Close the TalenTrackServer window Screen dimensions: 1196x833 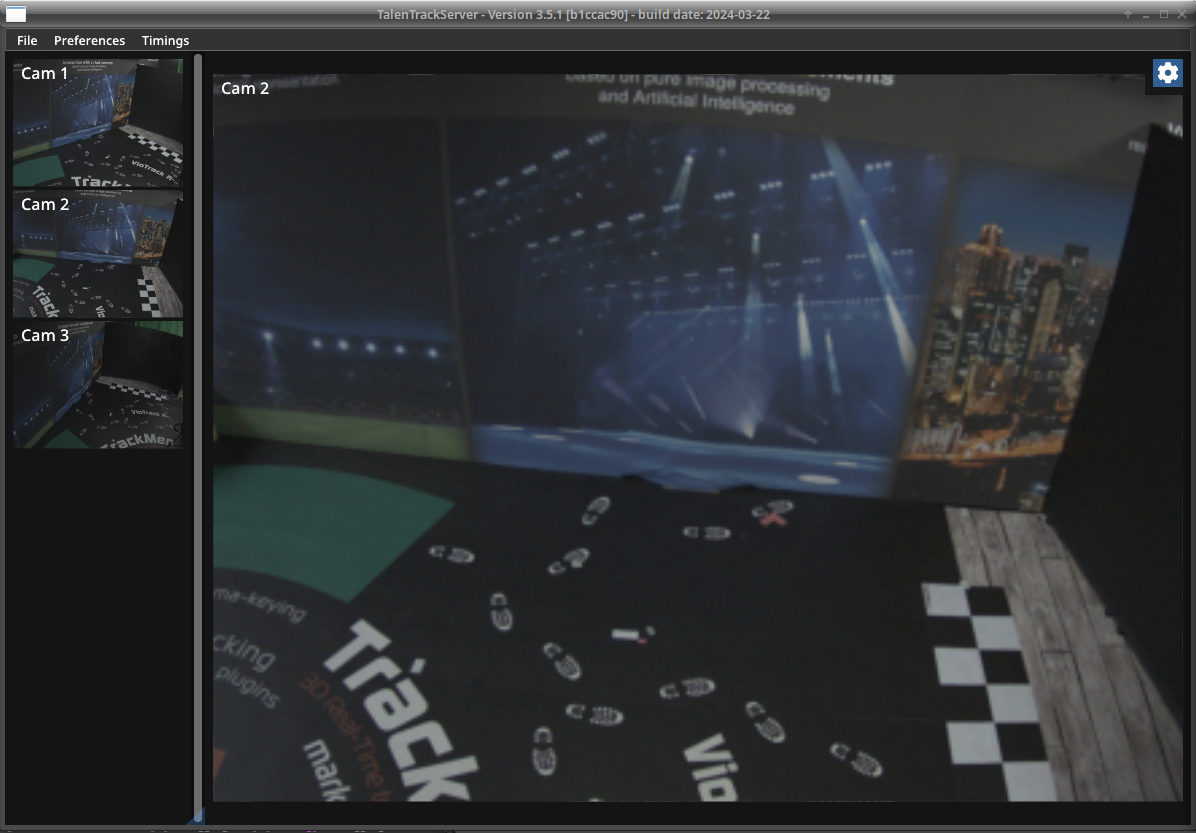[1181, 14]
